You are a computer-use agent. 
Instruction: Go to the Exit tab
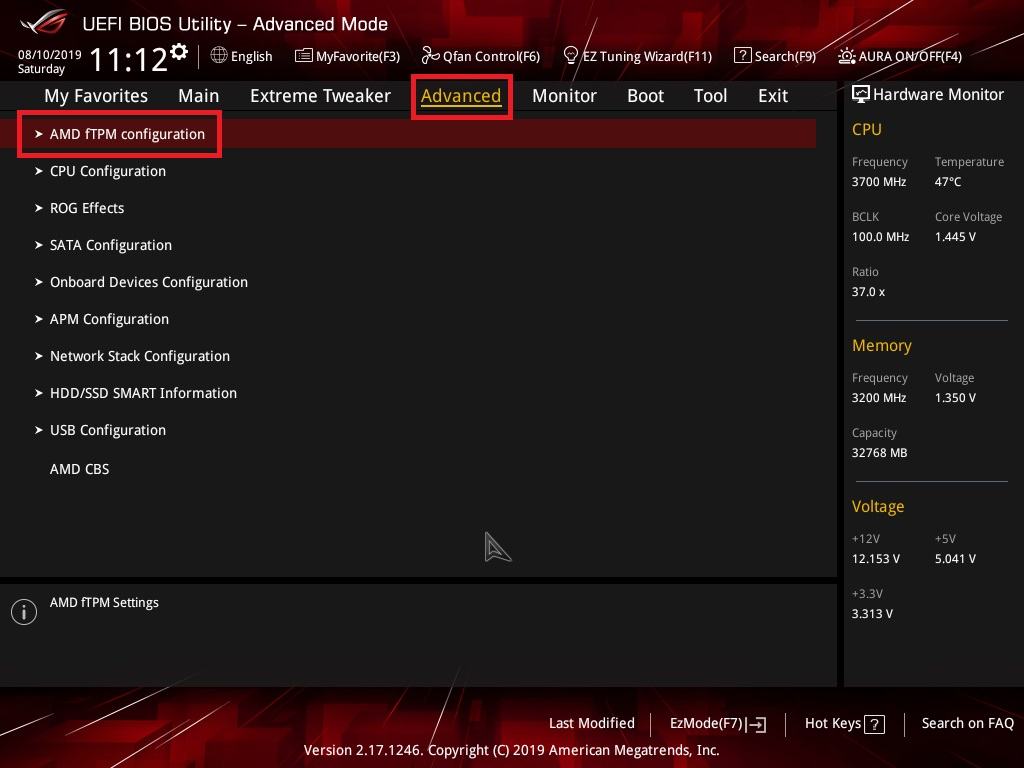pos(773,96)
